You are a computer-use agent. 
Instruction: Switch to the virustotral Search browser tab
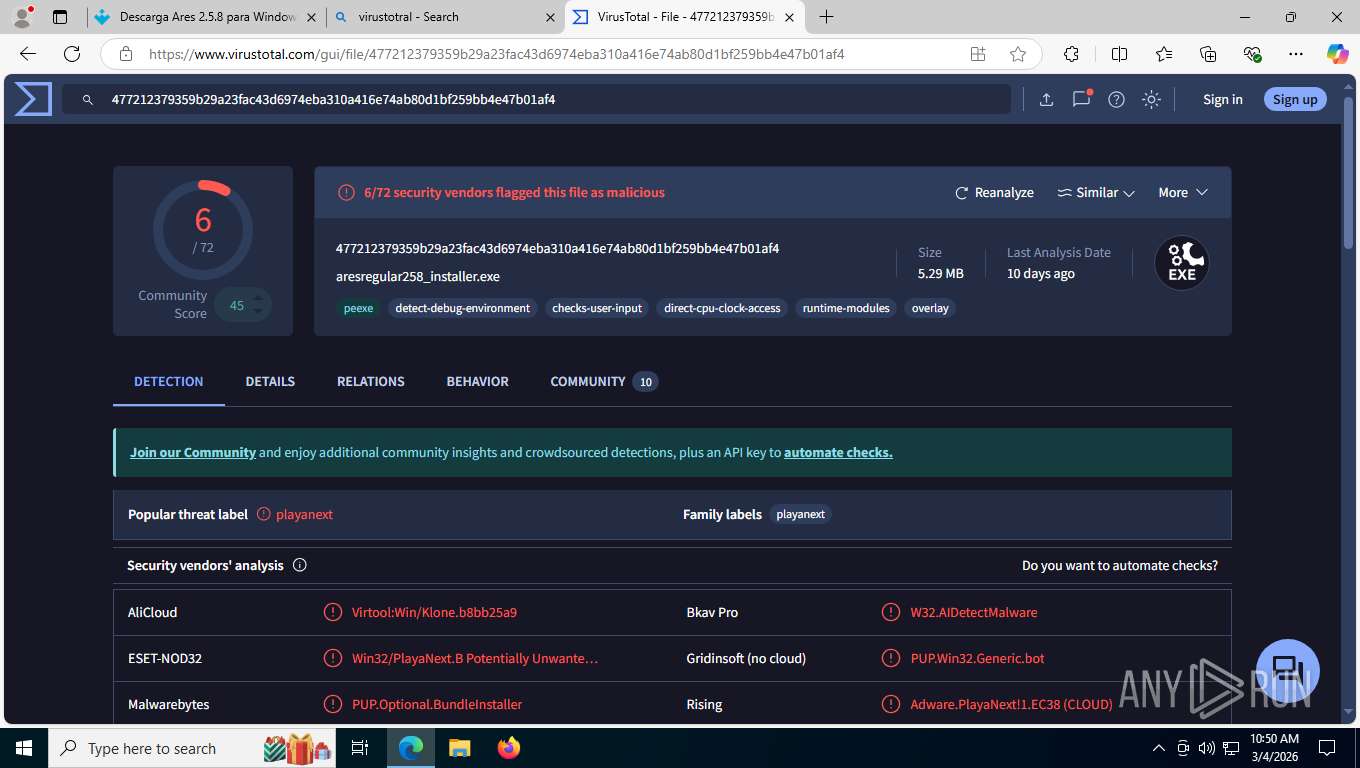coord(445,17)
